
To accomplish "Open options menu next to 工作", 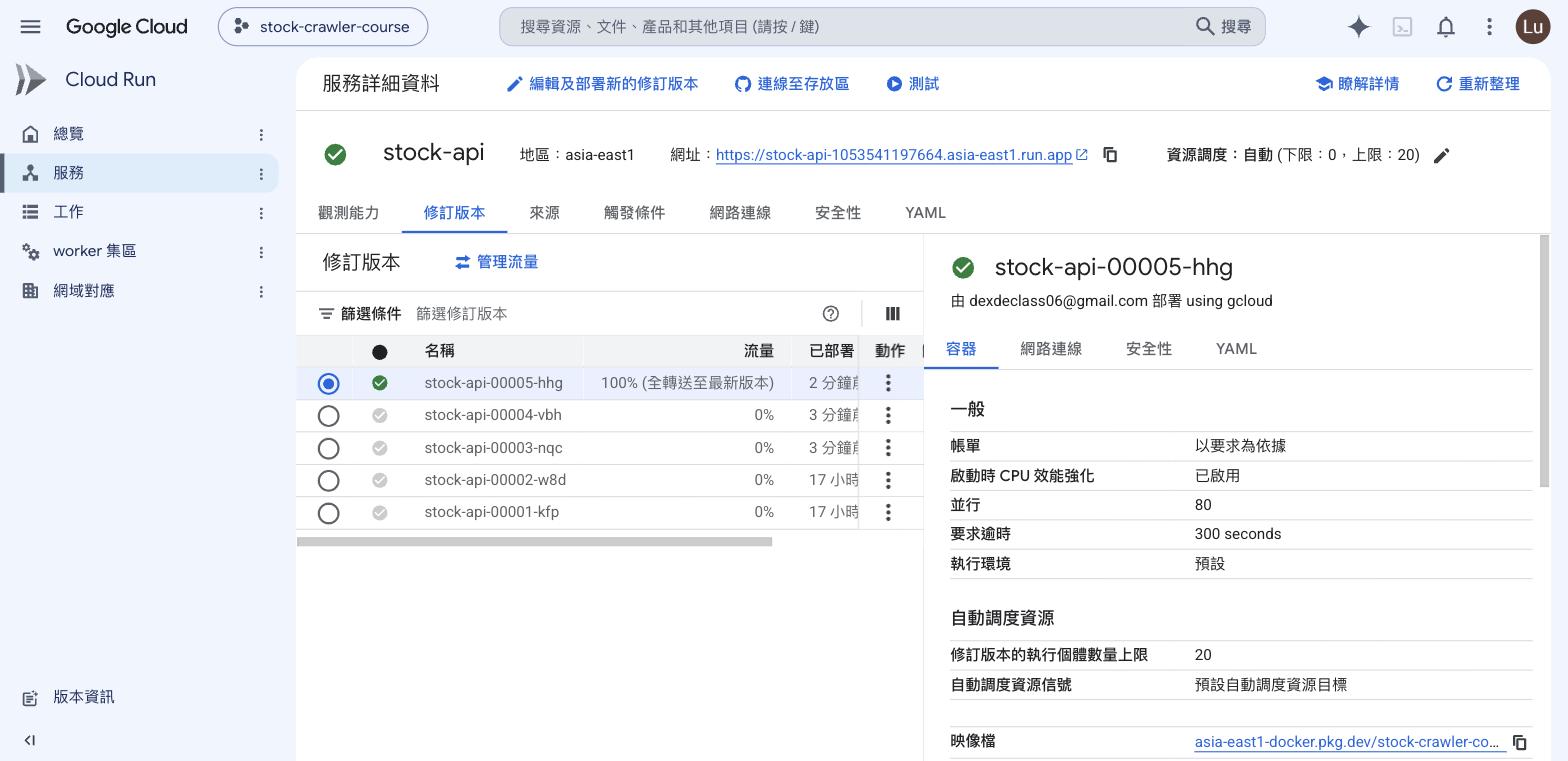I will [261, 212].
